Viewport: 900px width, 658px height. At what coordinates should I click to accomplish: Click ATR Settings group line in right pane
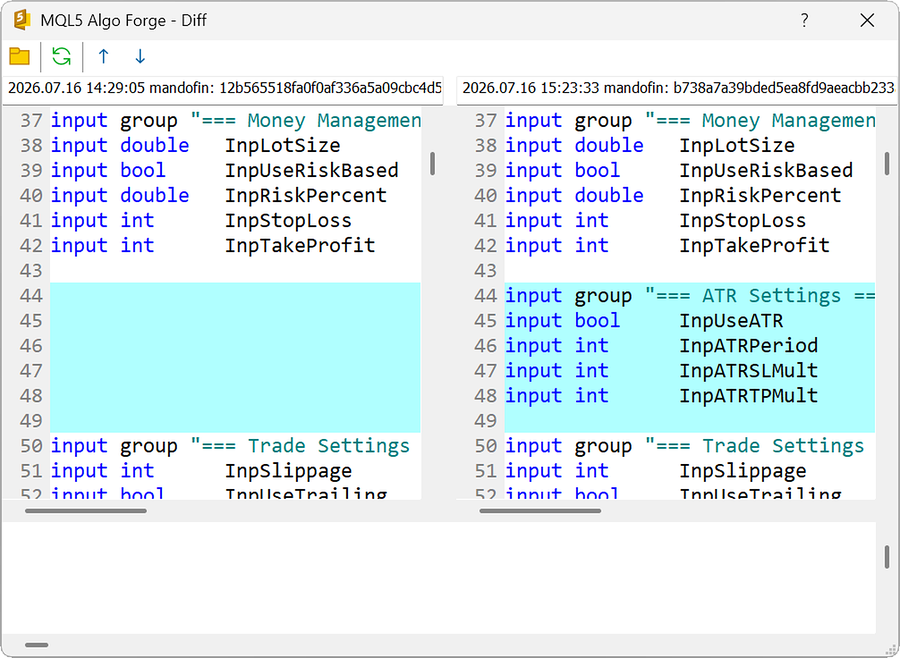(x=690, y=296)
